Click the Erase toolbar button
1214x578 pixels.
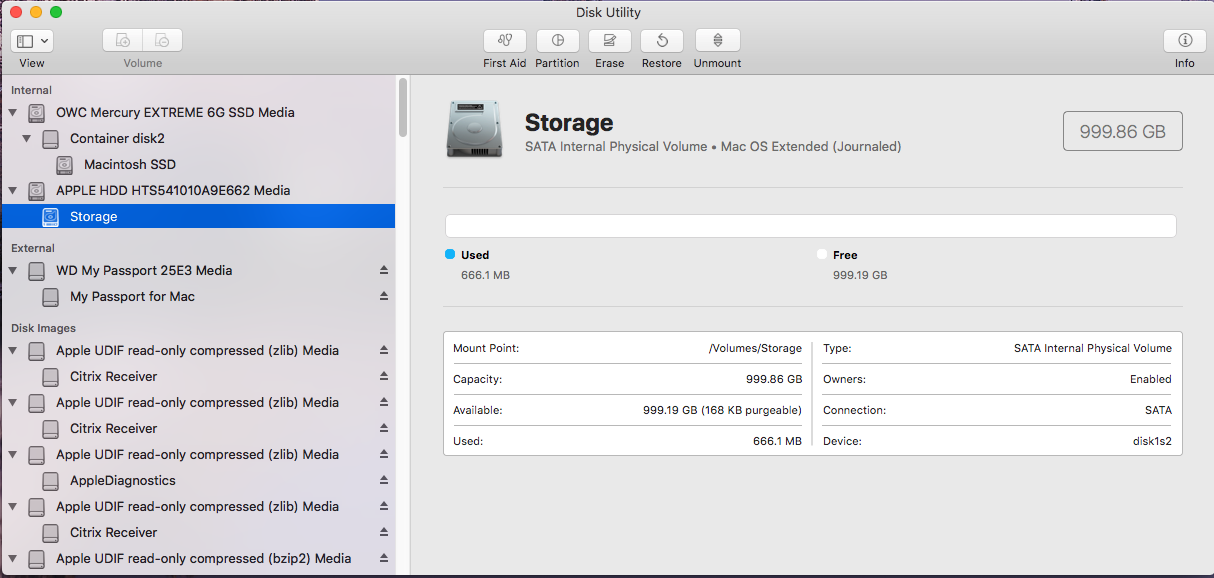609,41
